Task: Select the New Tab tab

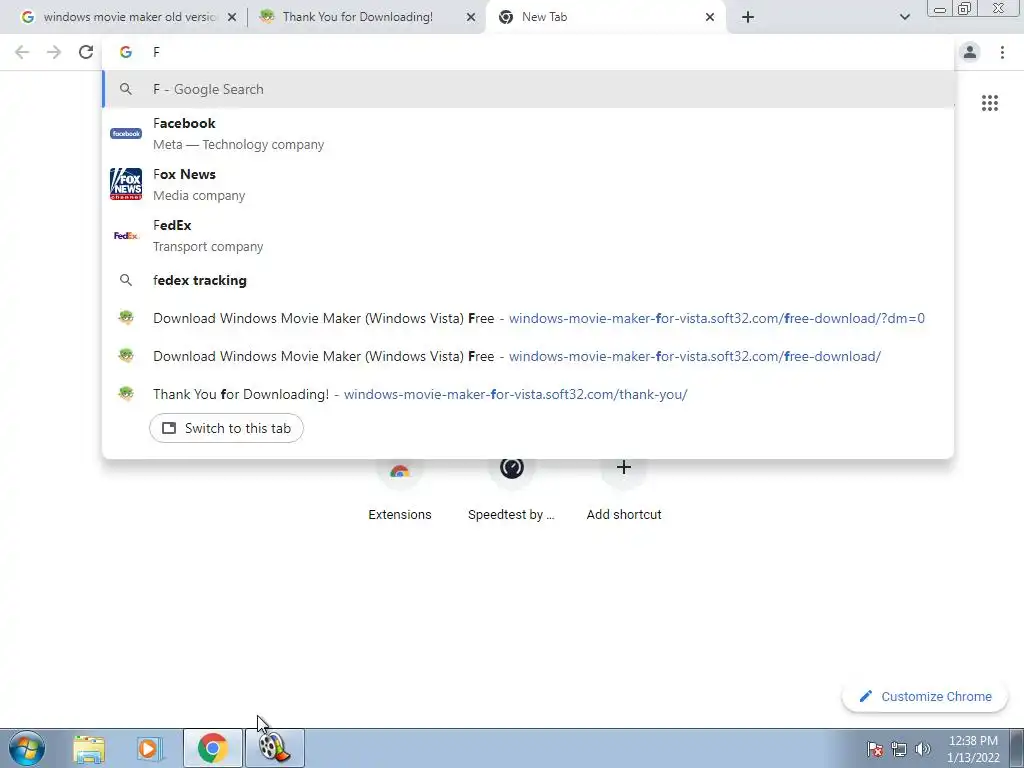Action: (x=604, y=18)
